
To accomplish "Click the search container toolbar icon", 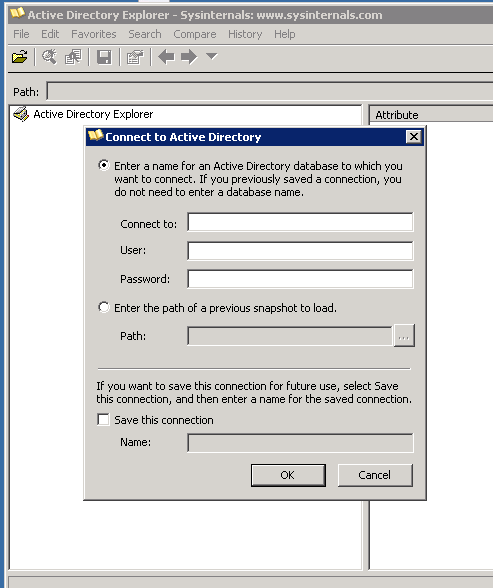I will tap(49, 57).
